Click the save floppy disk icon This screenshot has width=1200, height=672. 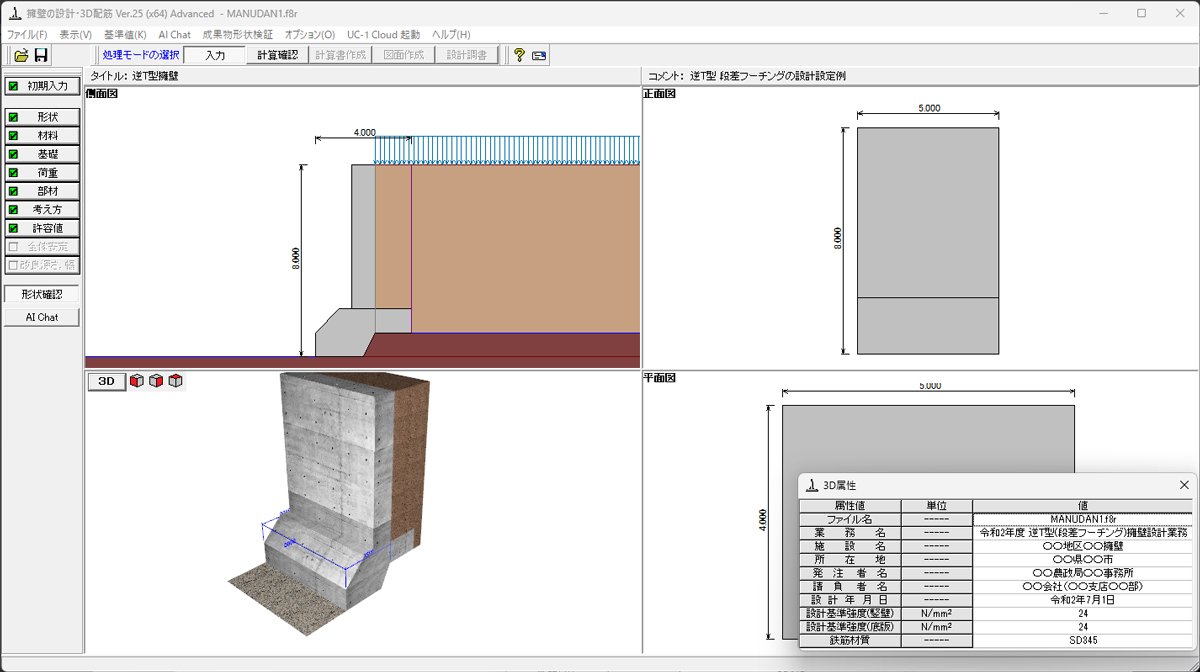pyautogui.click(x=41, y=56)
